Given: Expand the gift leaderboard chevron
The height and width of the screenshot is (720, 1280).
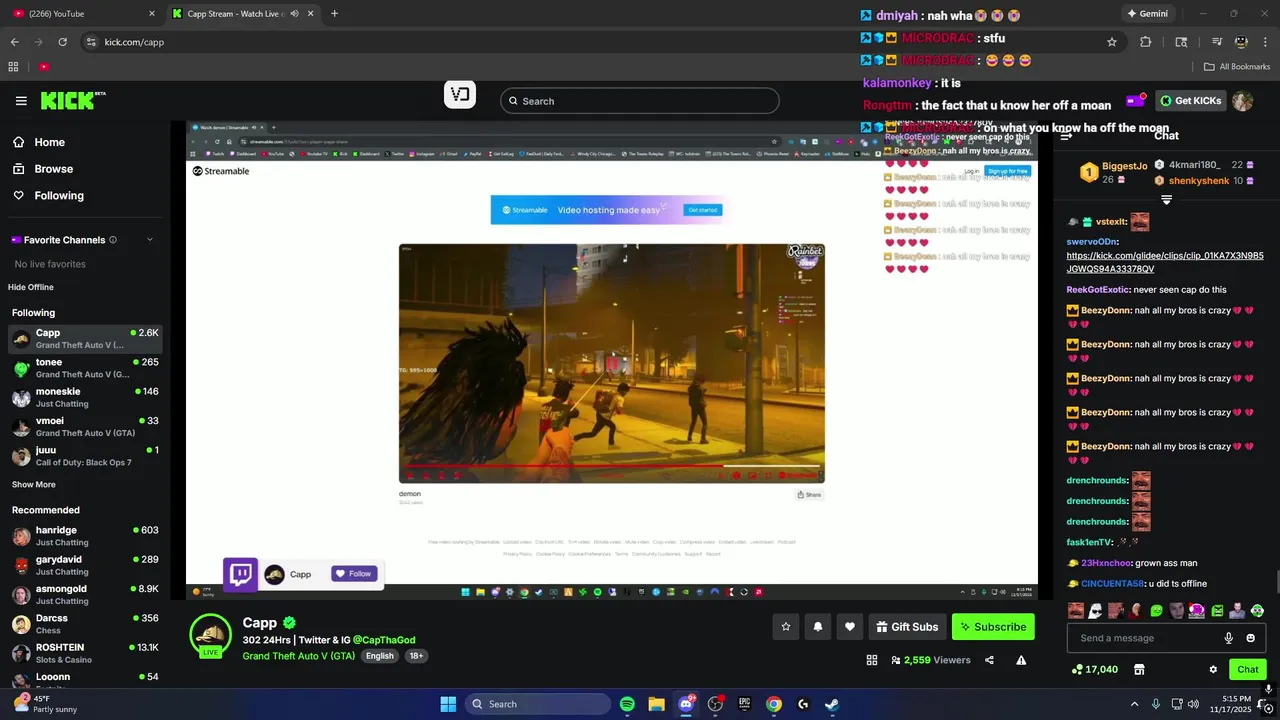Looking at the screenshot, I should 1166,200.
